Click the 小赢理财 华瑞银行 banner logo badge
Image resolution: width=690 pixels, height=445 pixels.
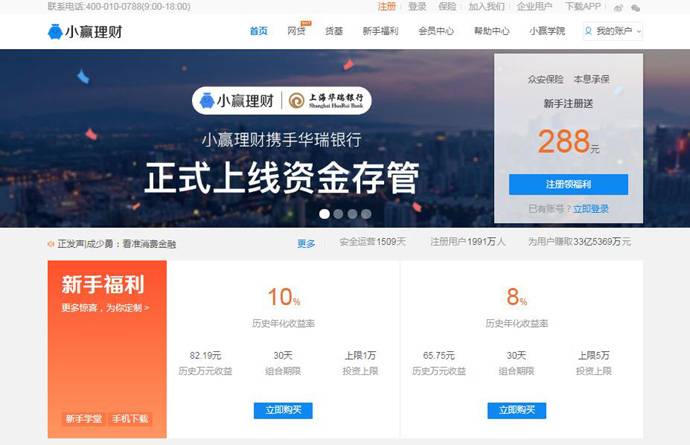pos(282,101)
